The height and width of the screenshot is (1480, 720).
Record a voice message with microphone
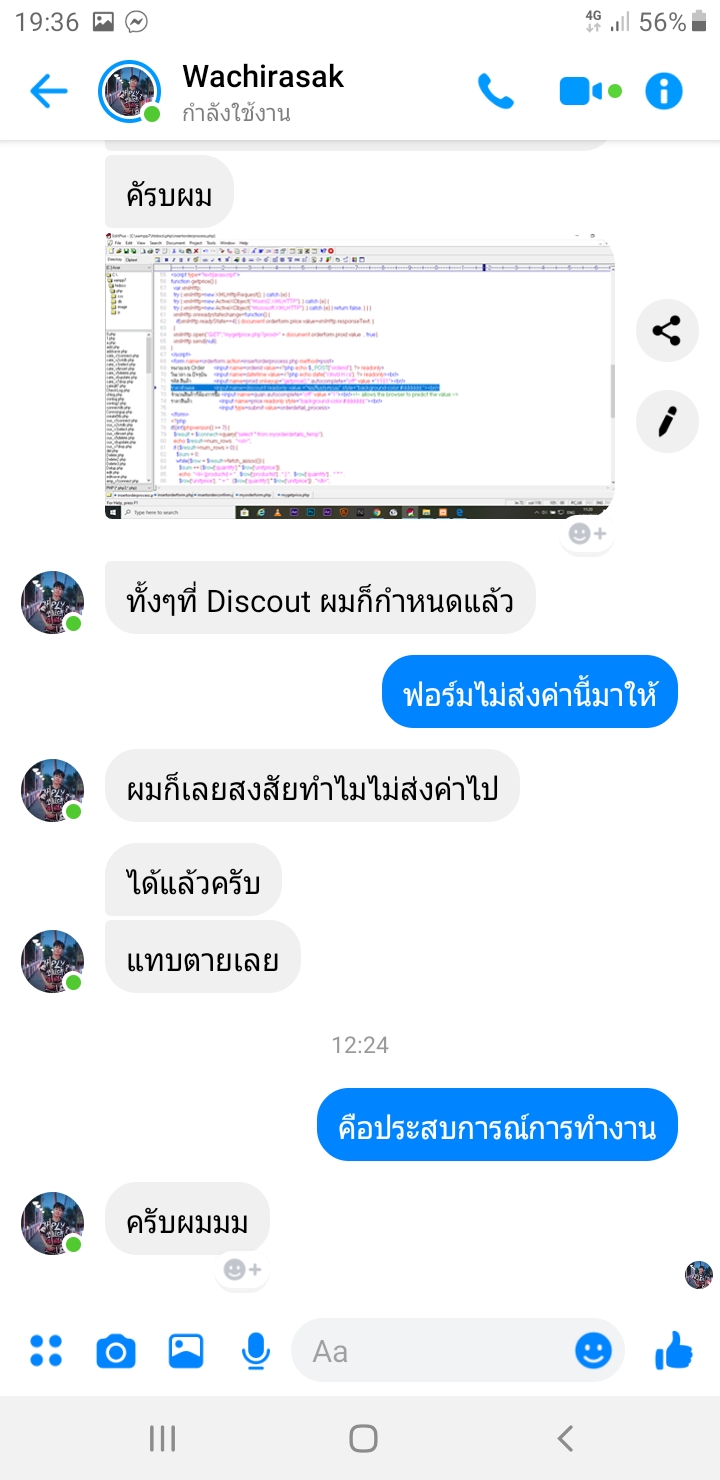256,1352
